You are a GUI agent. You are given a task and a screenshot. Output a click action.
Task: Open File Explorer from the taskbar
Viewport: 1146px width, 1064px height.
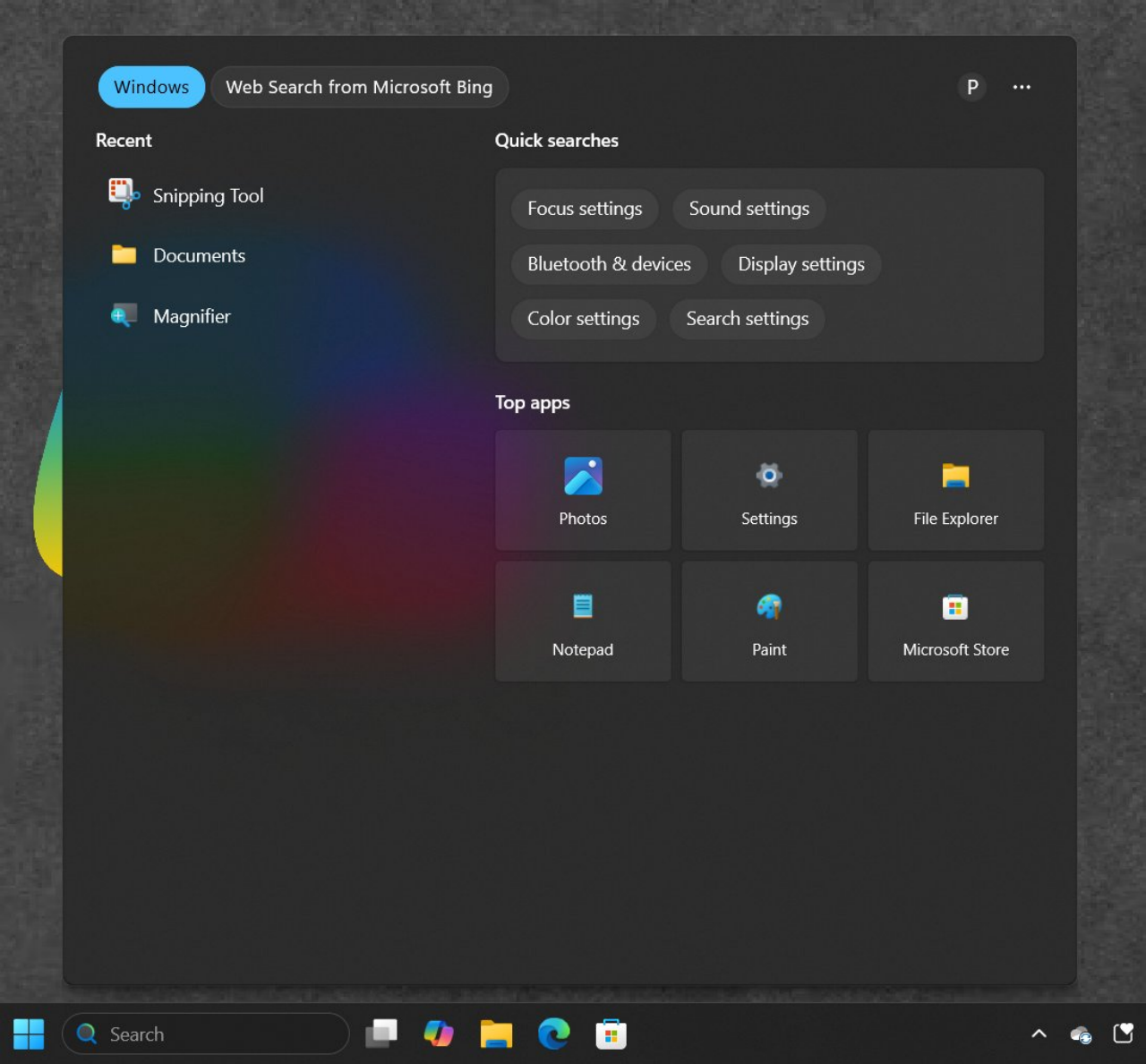pos(496,1034)
